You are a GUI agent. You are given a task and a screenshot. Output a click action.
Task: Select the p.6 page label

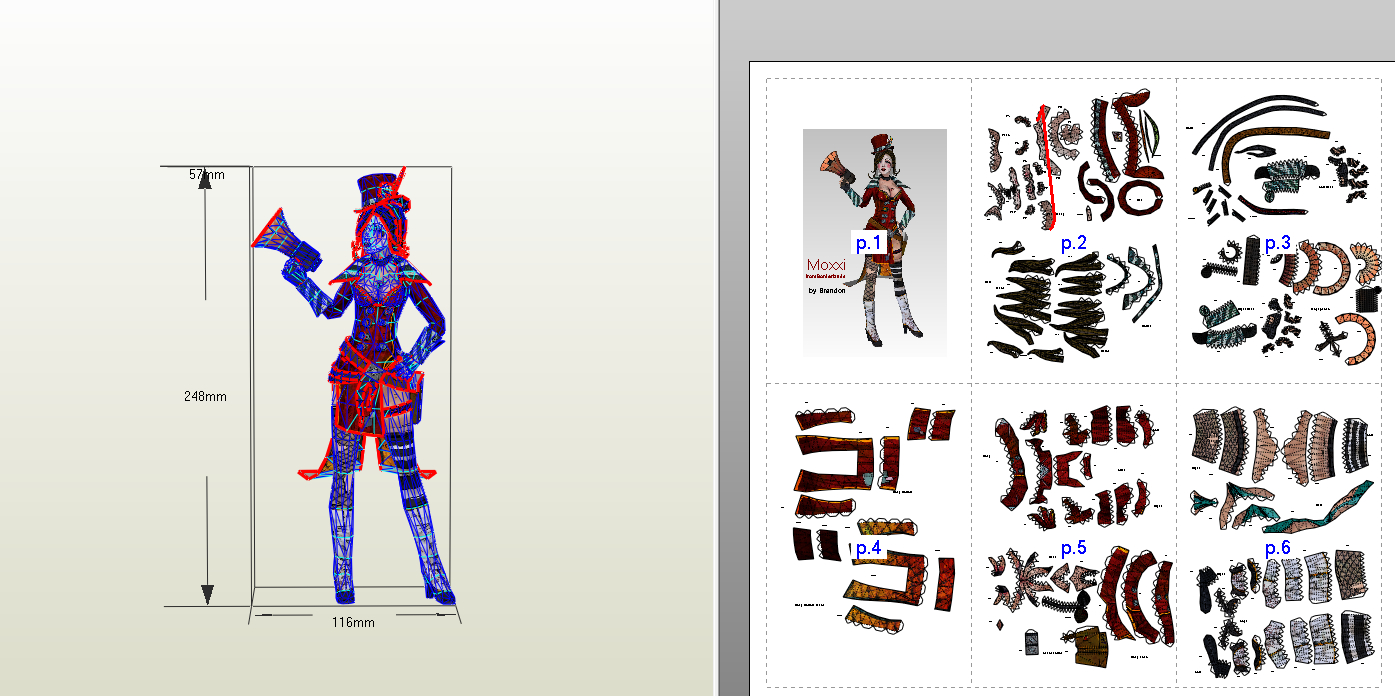coord(1278,547)
